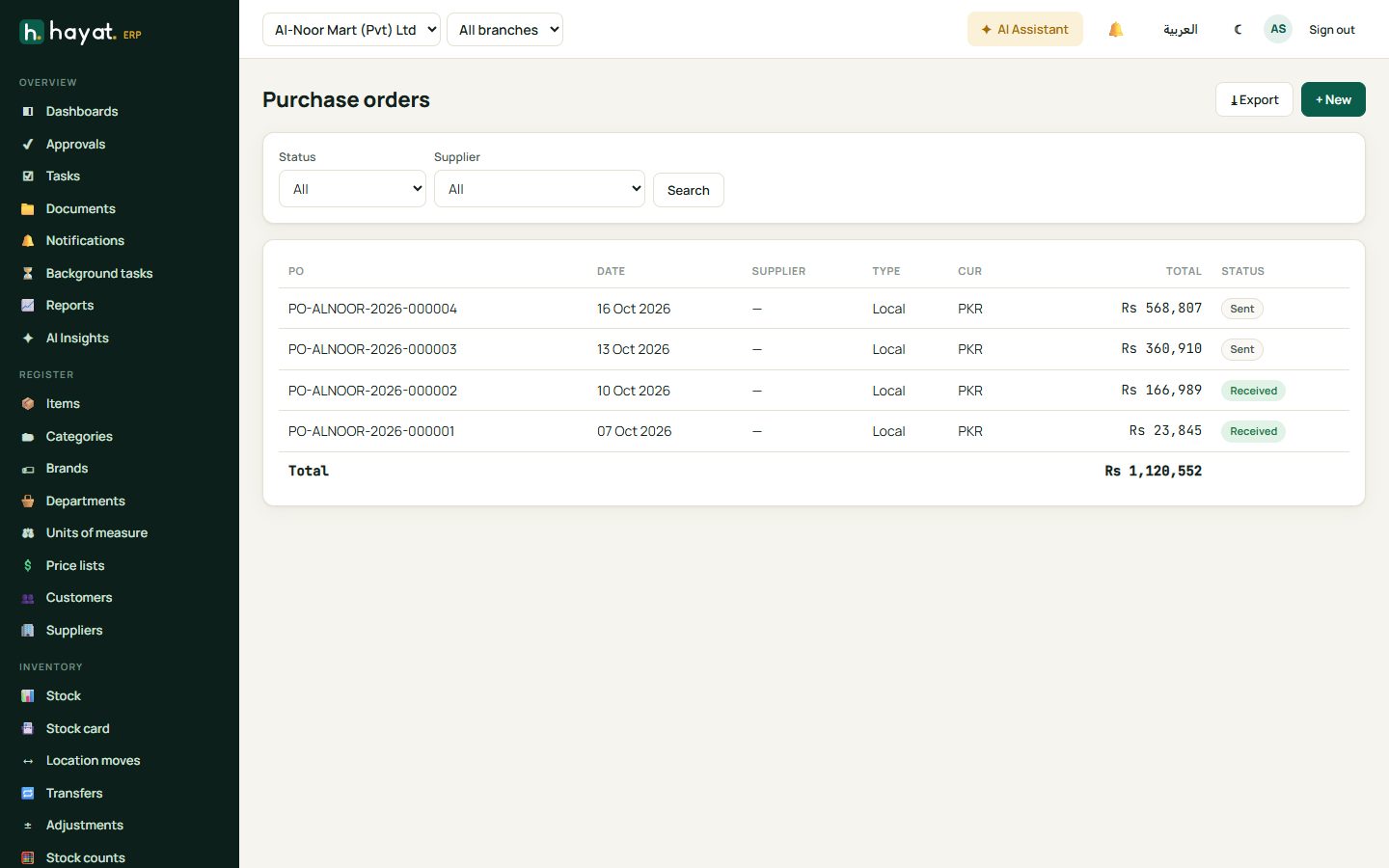Click the Suppliers building icon
Image resolution: width=1389 pixels, height=868 pixels.
tap(28, 631)
